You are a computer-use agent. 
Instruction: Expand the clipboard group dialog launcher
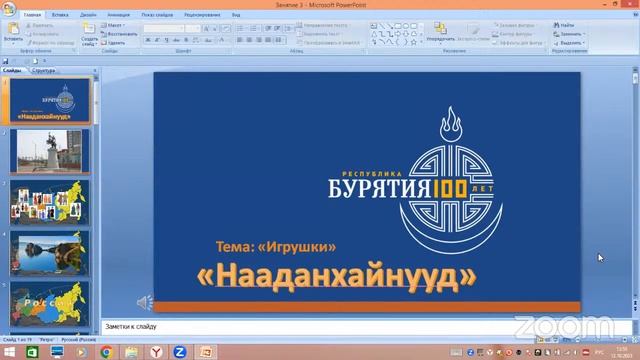pyautogui.click(x=74, y=51)
